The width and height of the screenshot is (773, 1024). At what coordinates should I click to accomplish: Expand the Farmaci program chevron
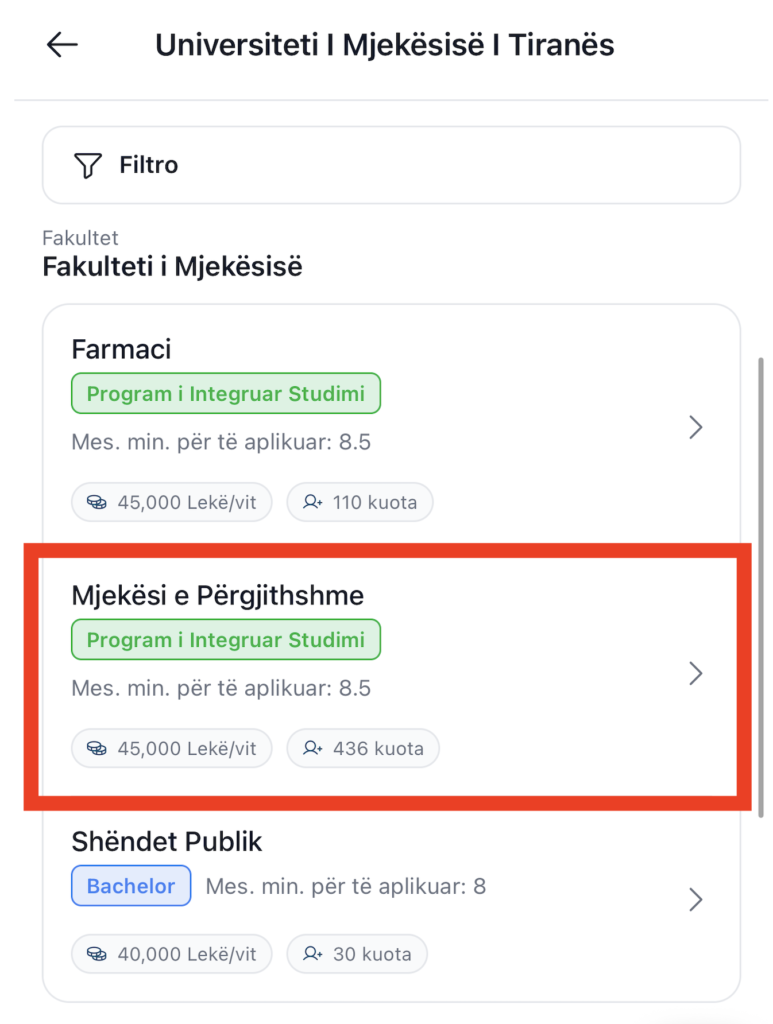click(x=696, y=428)
